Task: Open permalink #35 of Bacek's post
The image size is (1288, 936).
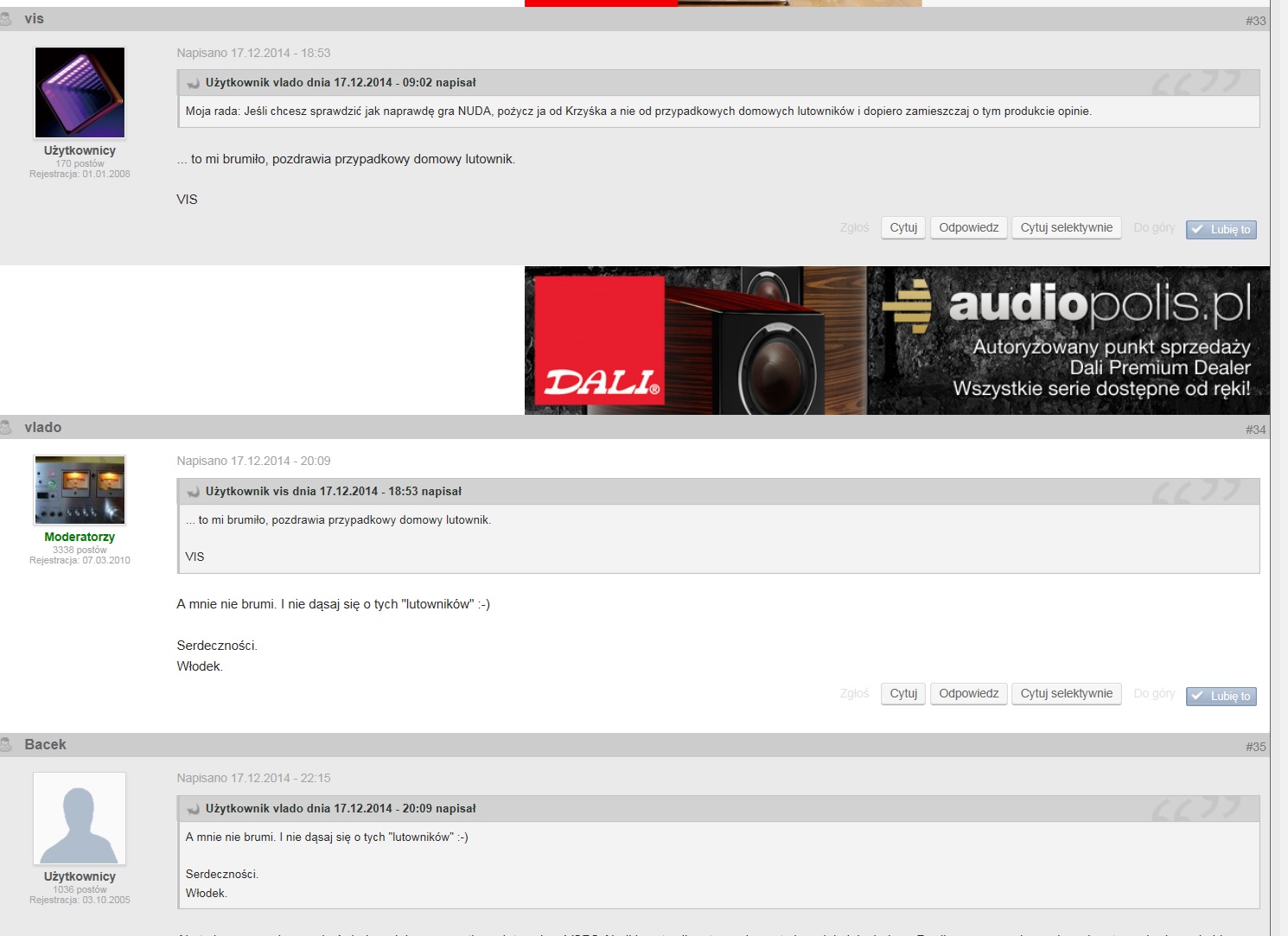Action: click(x=1255, y=747)
